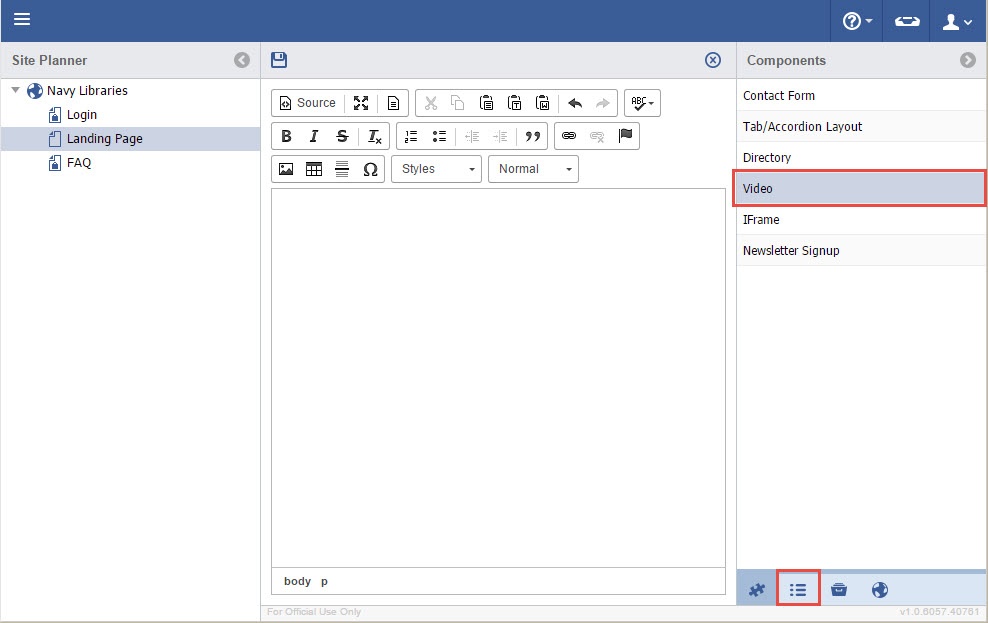Toggle italic text formatting

[314, 136]
